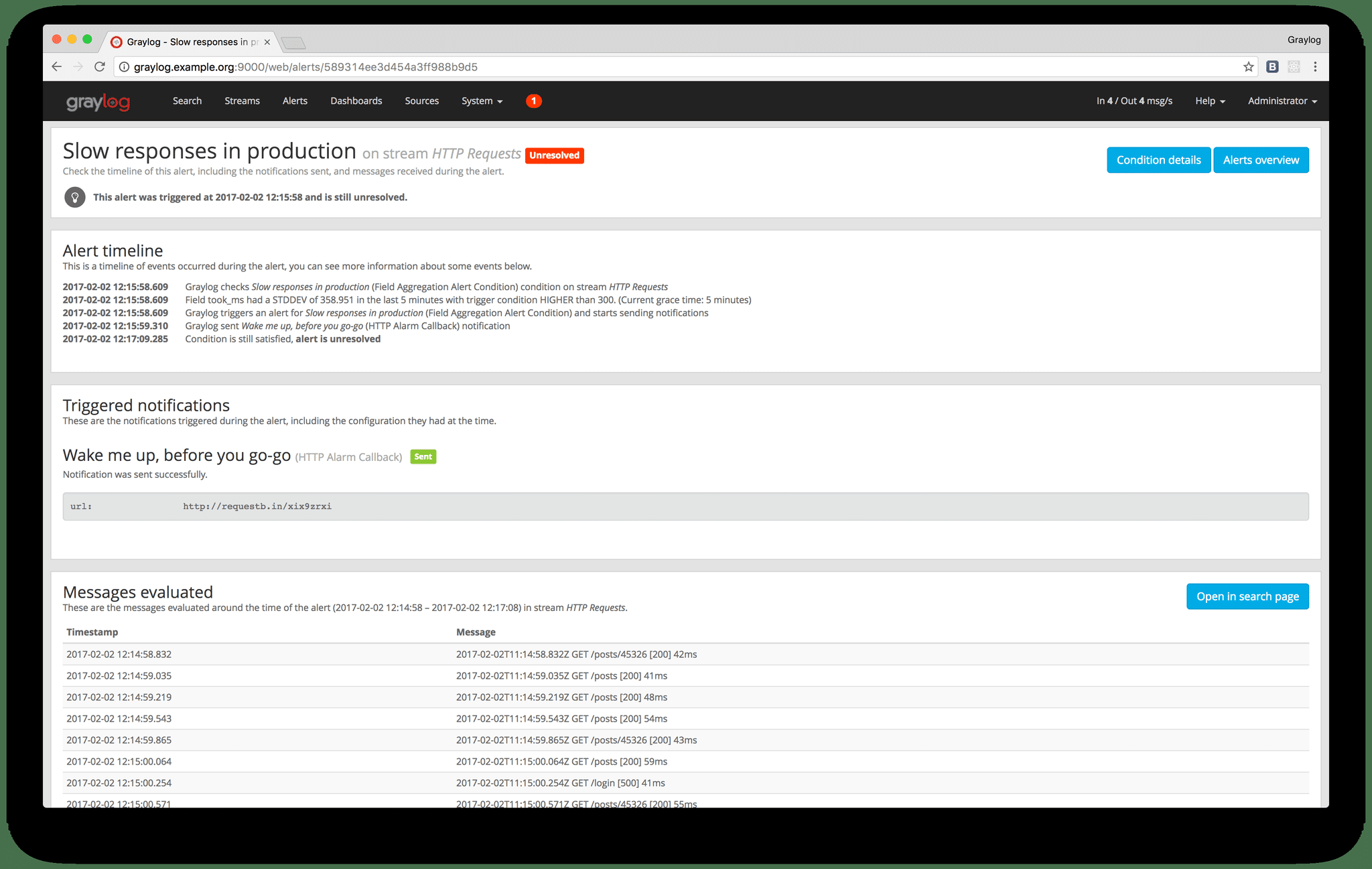Click the red notification badge showing 1

coord(533,101)
